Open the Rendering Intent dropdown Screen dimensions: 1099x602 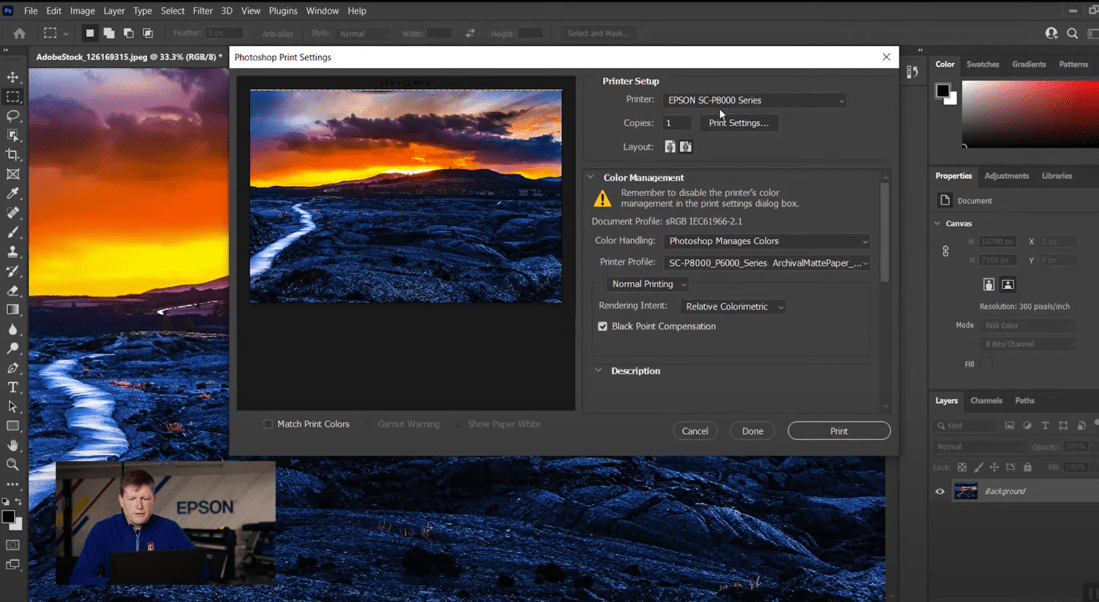pyautogui.click(x=733, y=307)
